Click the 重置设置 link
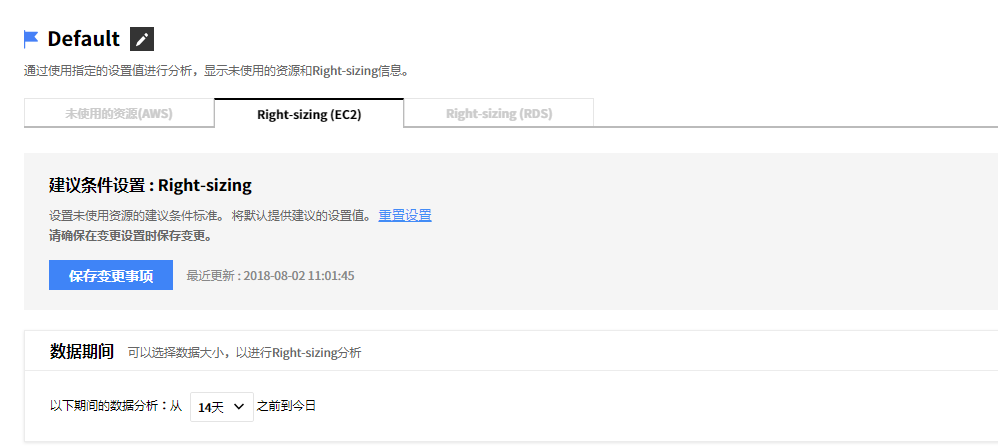 pos(405,215)
